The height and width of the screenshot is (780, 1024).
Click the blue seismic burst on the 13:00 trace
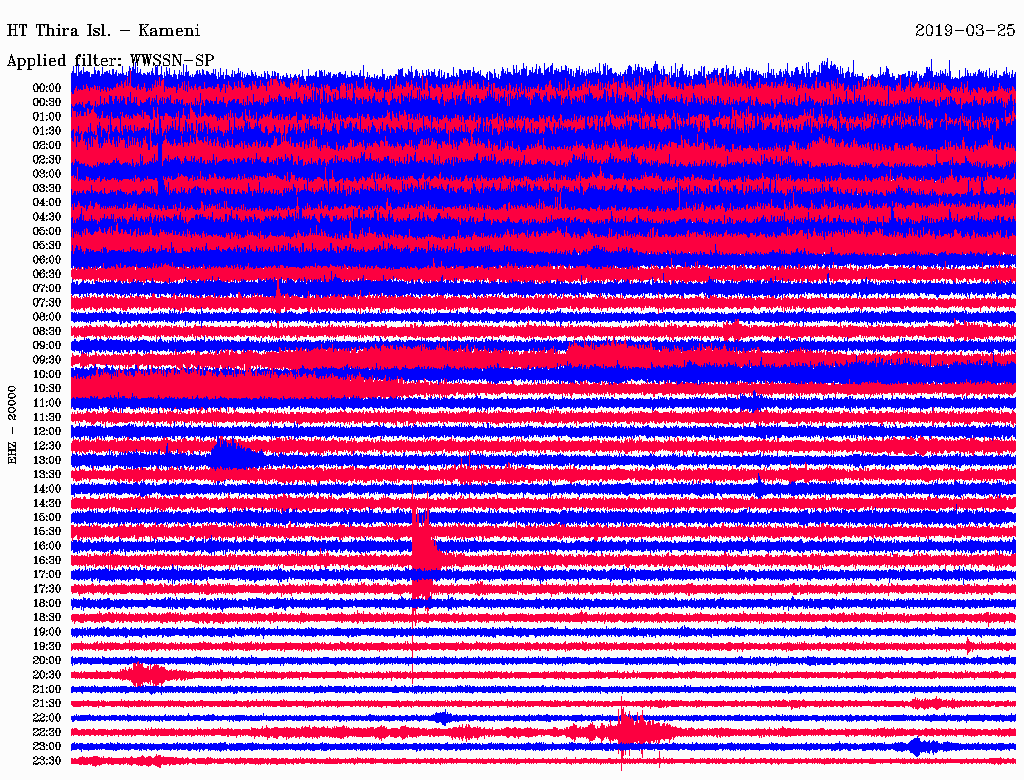click(x=235, y=455)
